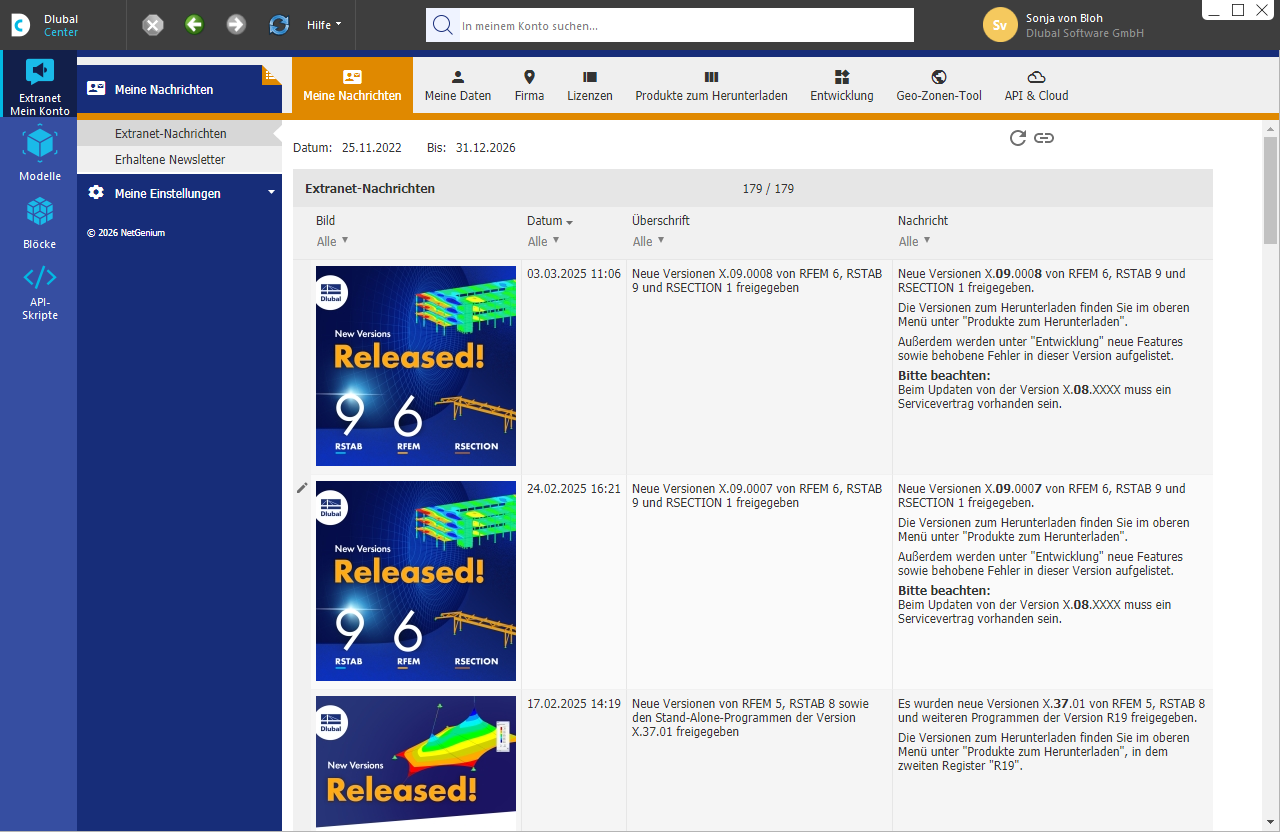Click the X.09.0008 headline text
Image resolution: width=1280 pixels, height=832 pixels.
(757, 281)
